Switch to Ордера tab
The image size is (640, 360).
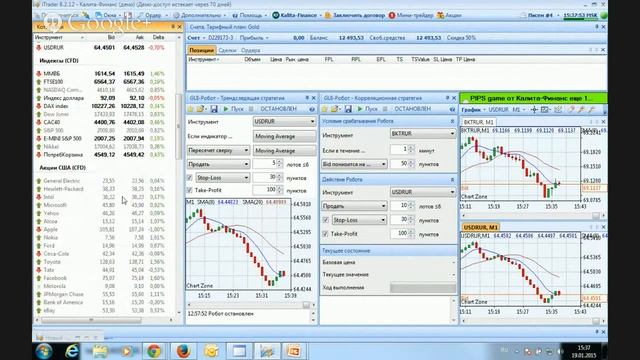(x=251, y=50)
